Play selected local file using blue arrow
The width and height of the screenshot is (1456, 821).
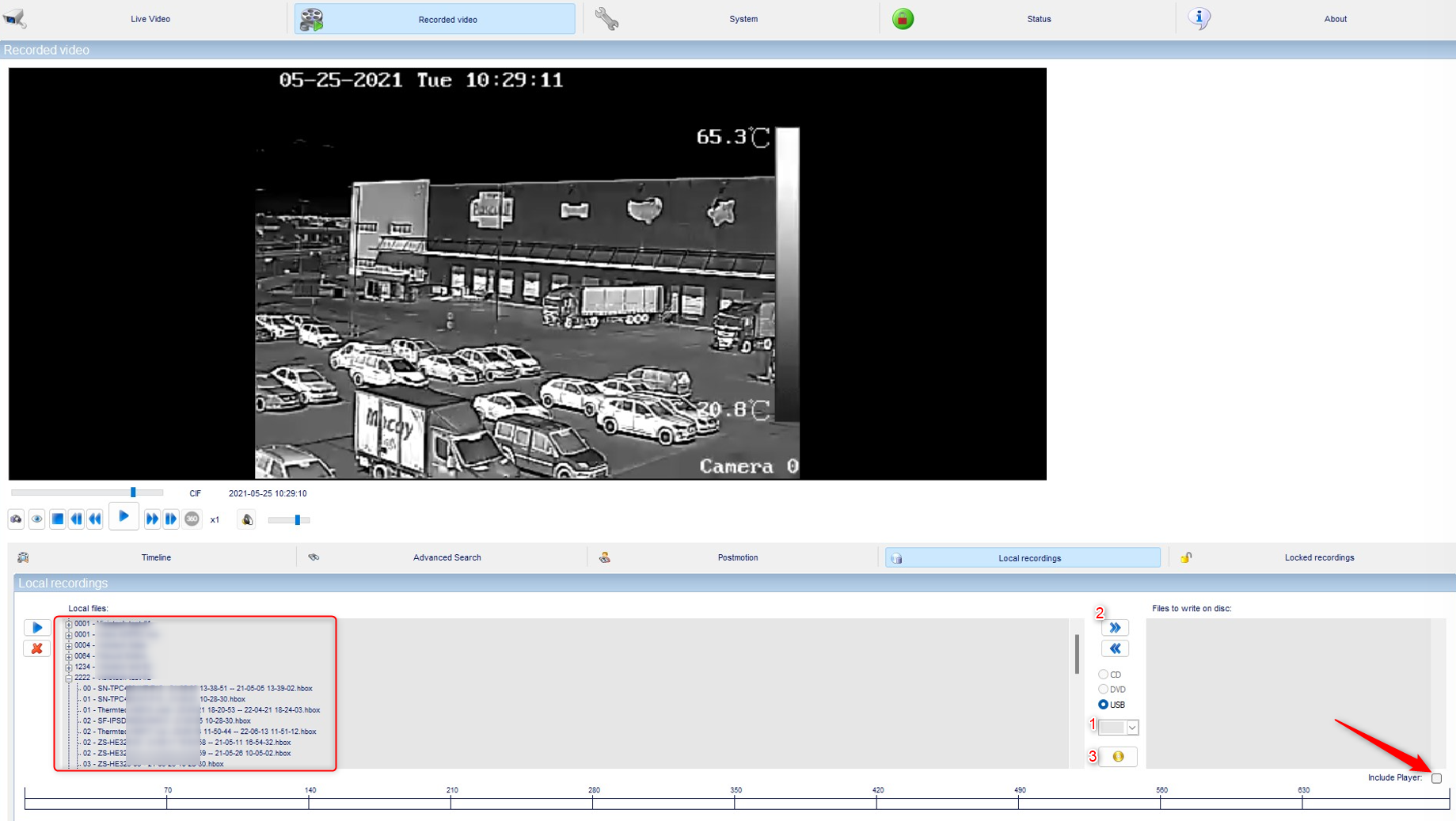click(37, 628)
